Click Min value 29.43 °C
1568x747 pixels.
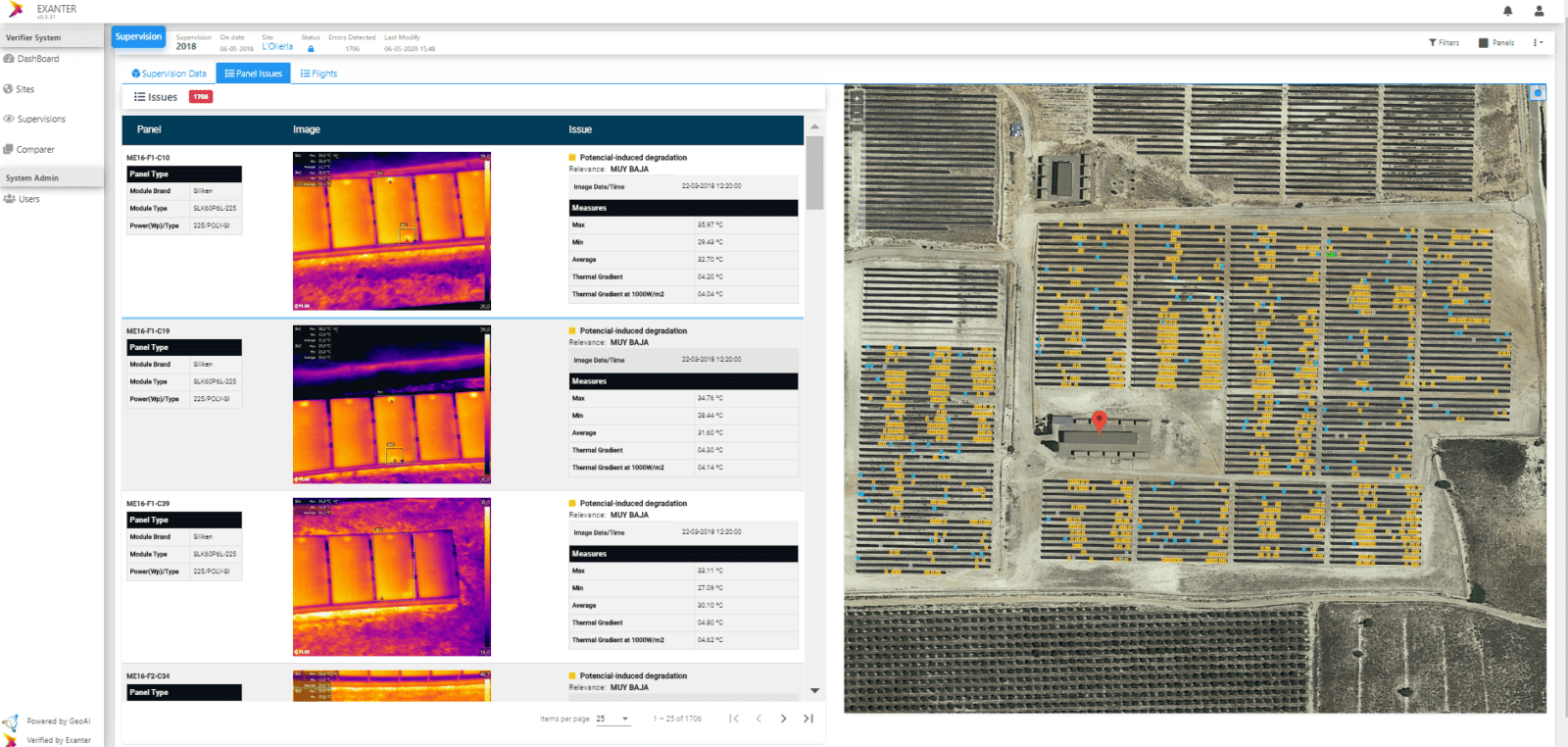pyautogui.click(x=710, y=242)
